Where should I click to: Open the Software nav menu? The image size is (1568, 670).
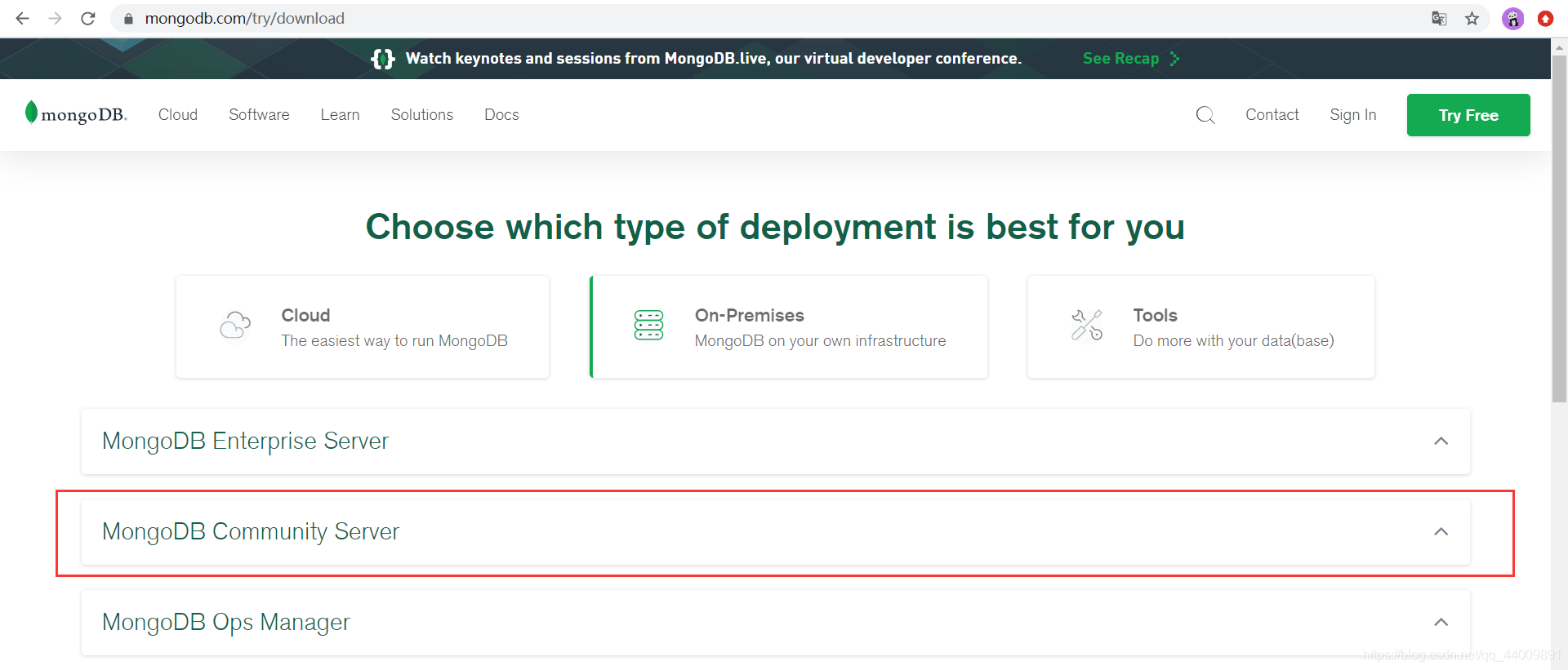click(x=259, y=115)
